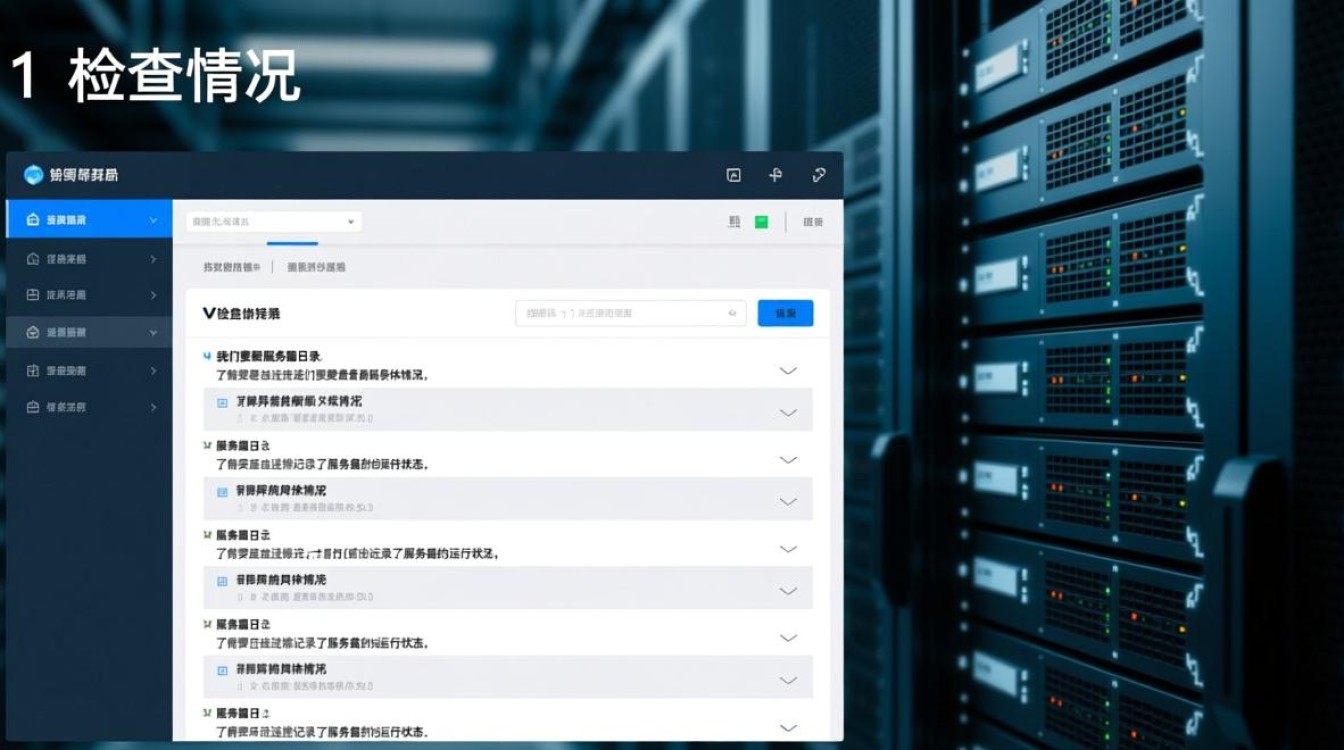Toggle the blue square box in first gray sub-row

(x=223, y=402)
